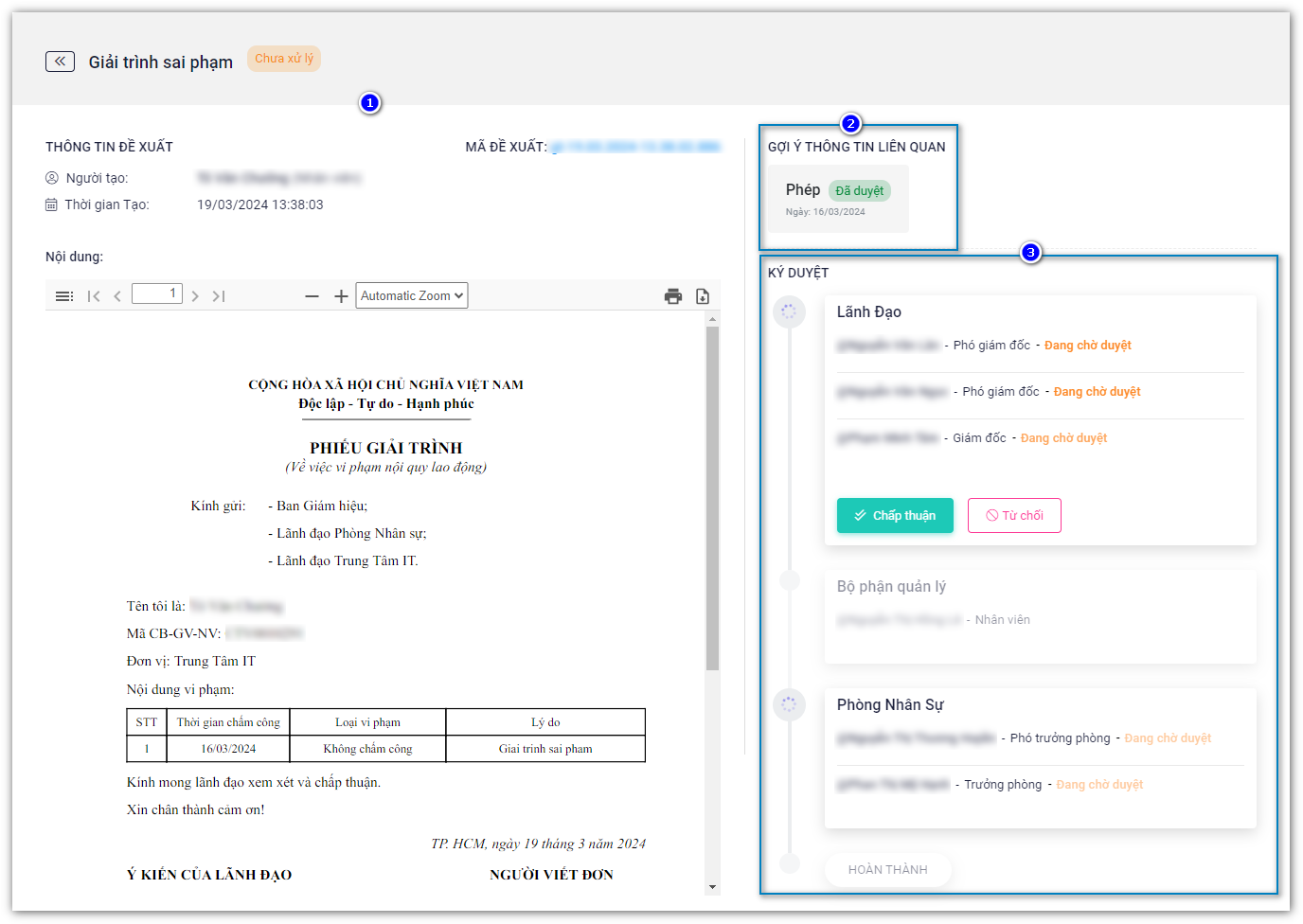The height and width of the screenshot is (924, 1303).
Task: Go to next page arrow
Action: coord(195,296)
